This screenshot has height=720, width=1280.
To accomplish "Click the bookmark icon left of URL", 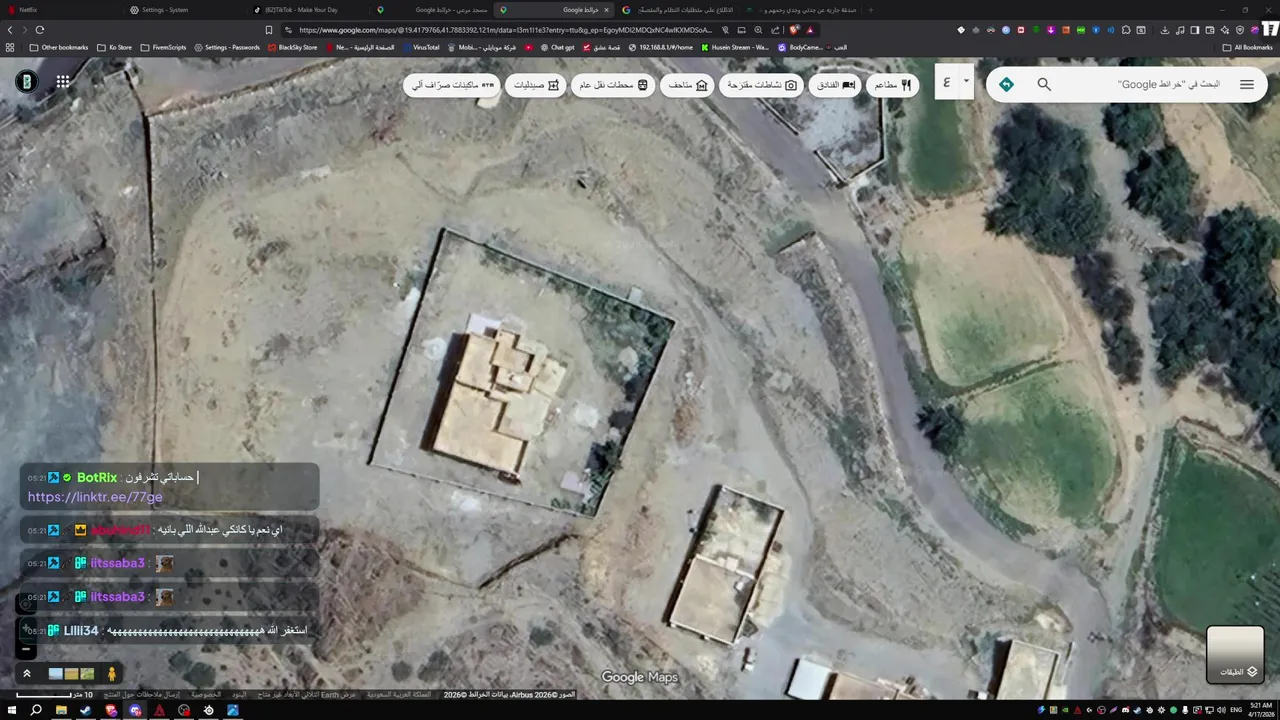I will [268, 30].
